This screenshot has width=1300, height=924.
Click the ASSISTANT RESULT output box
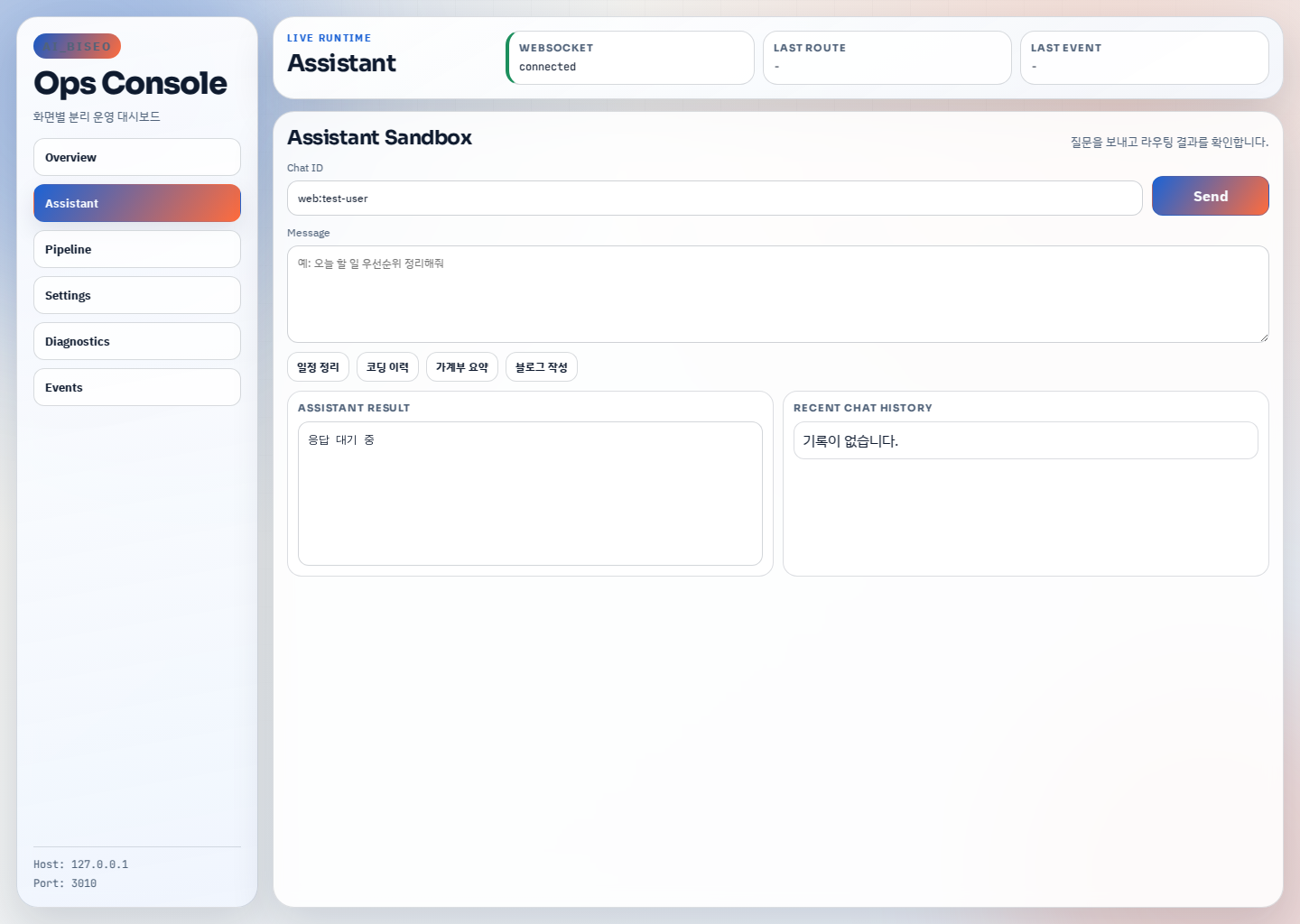pos(530,494)
